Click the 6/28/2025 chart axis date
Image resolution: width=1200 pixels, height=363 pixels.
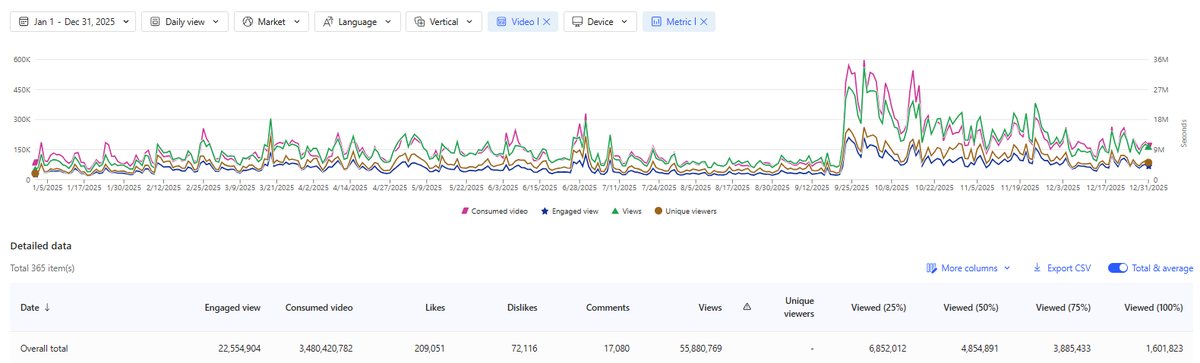580,187
